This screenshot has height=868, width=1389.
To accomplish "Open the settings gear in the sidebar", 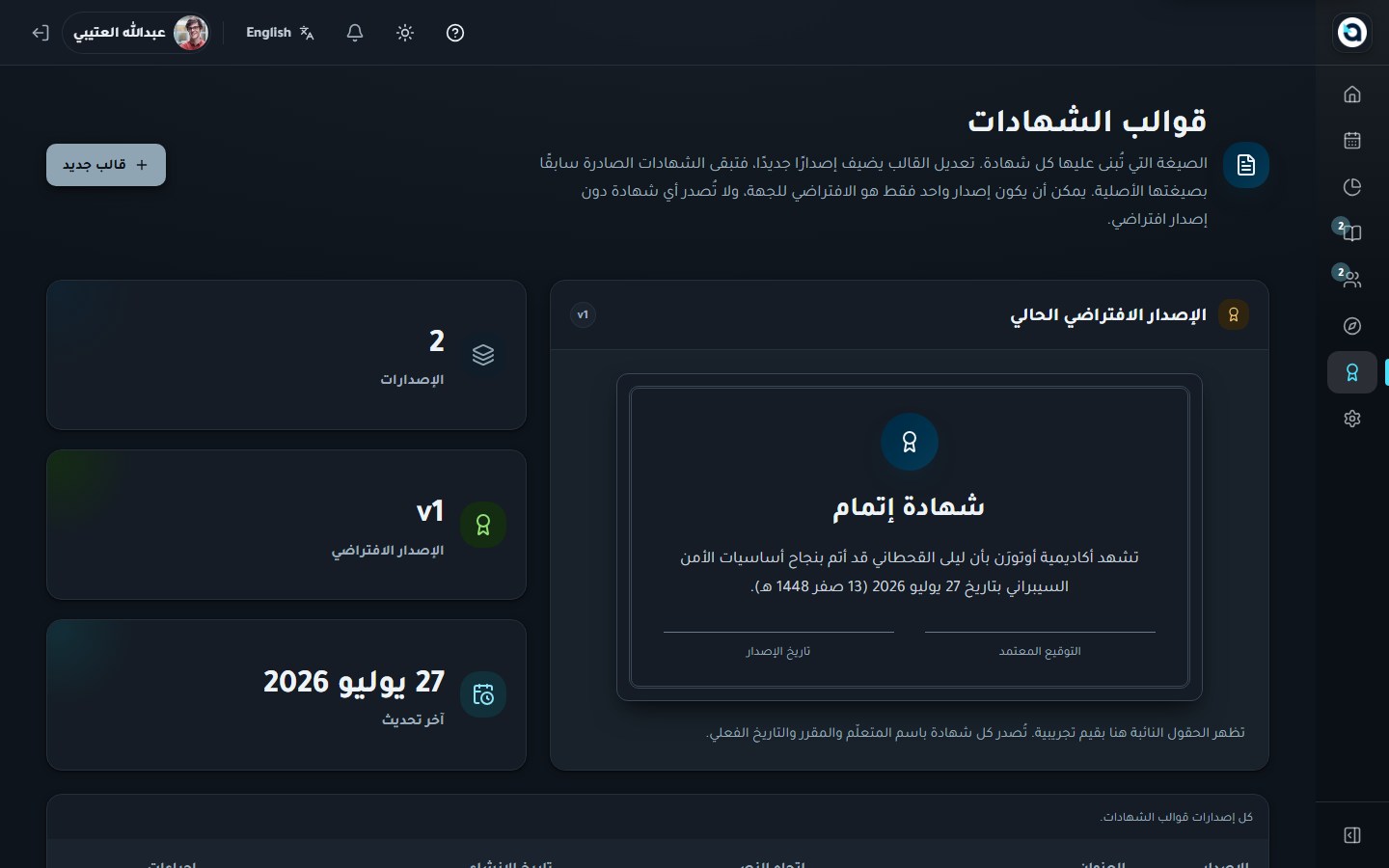I will tap(1352, 419).
